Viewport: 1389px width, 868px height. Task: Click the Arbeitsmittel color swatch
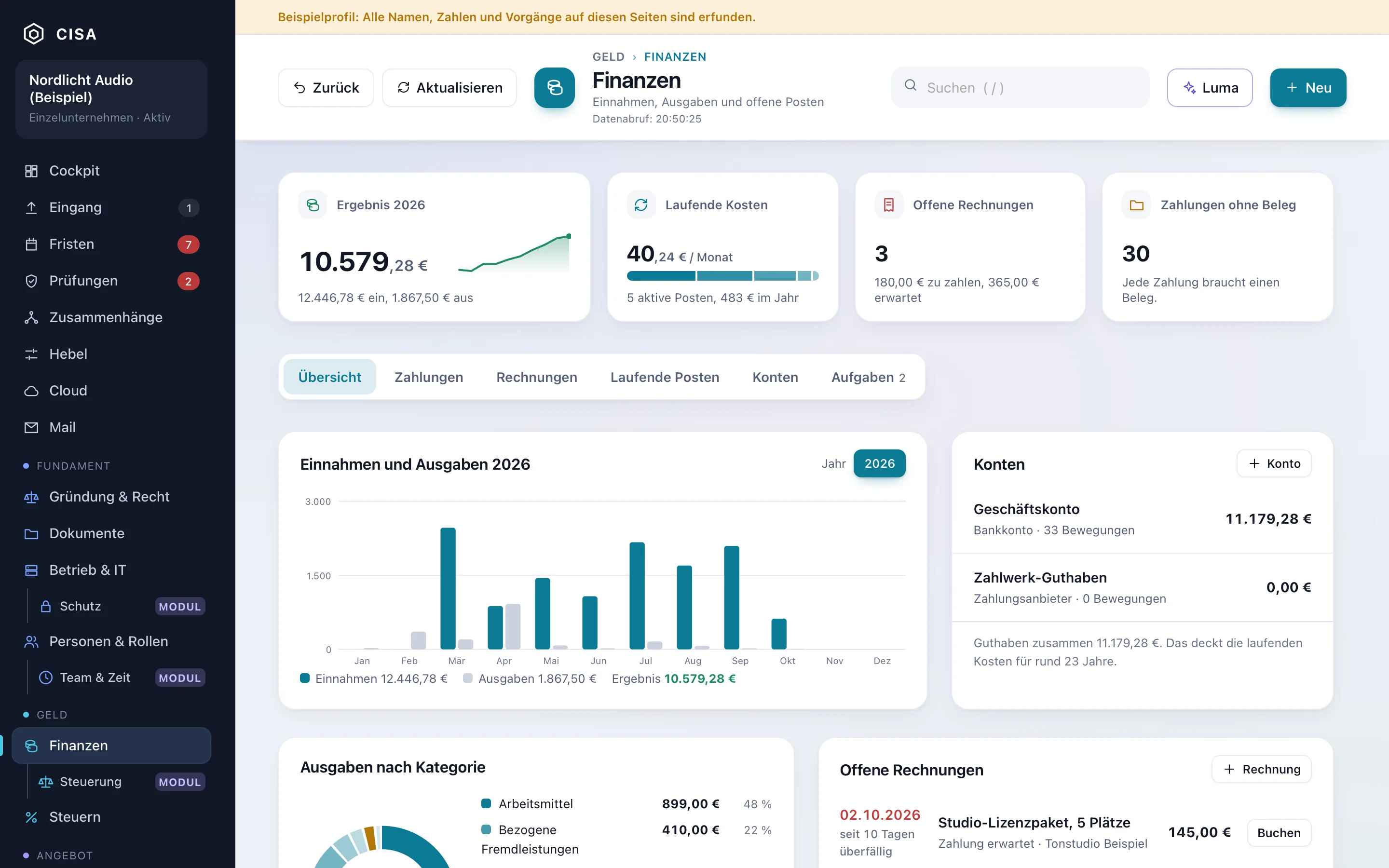click(x=486, y=804)
